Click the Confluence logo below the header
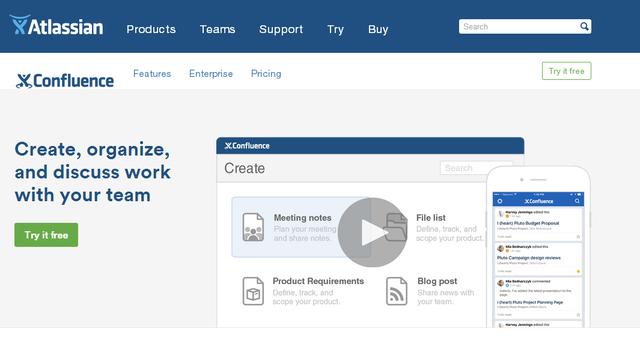The height and width of the screenshot is (364, 640). 65,81
